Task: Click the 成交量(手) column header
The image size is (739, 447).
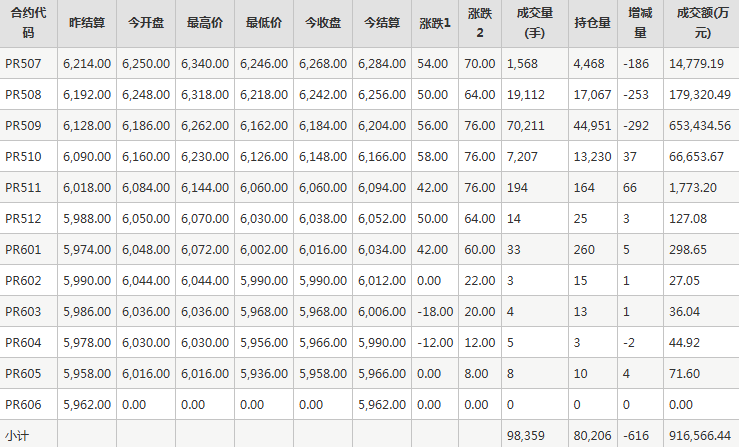Action: tap(534, 23)
